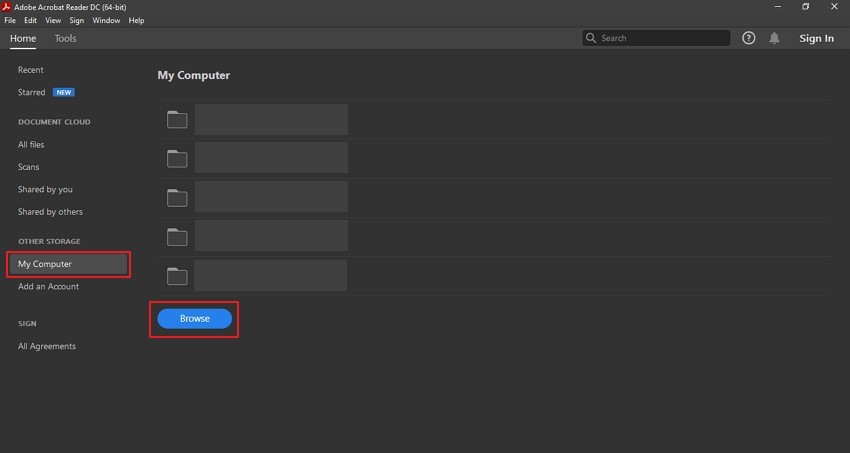Click the Browse button

tap(194, 318)
